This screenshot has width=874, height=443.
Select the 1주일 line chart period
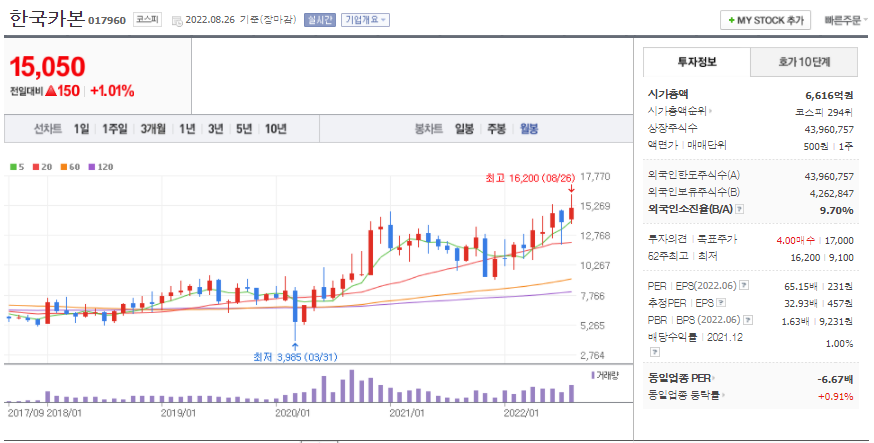114,129
